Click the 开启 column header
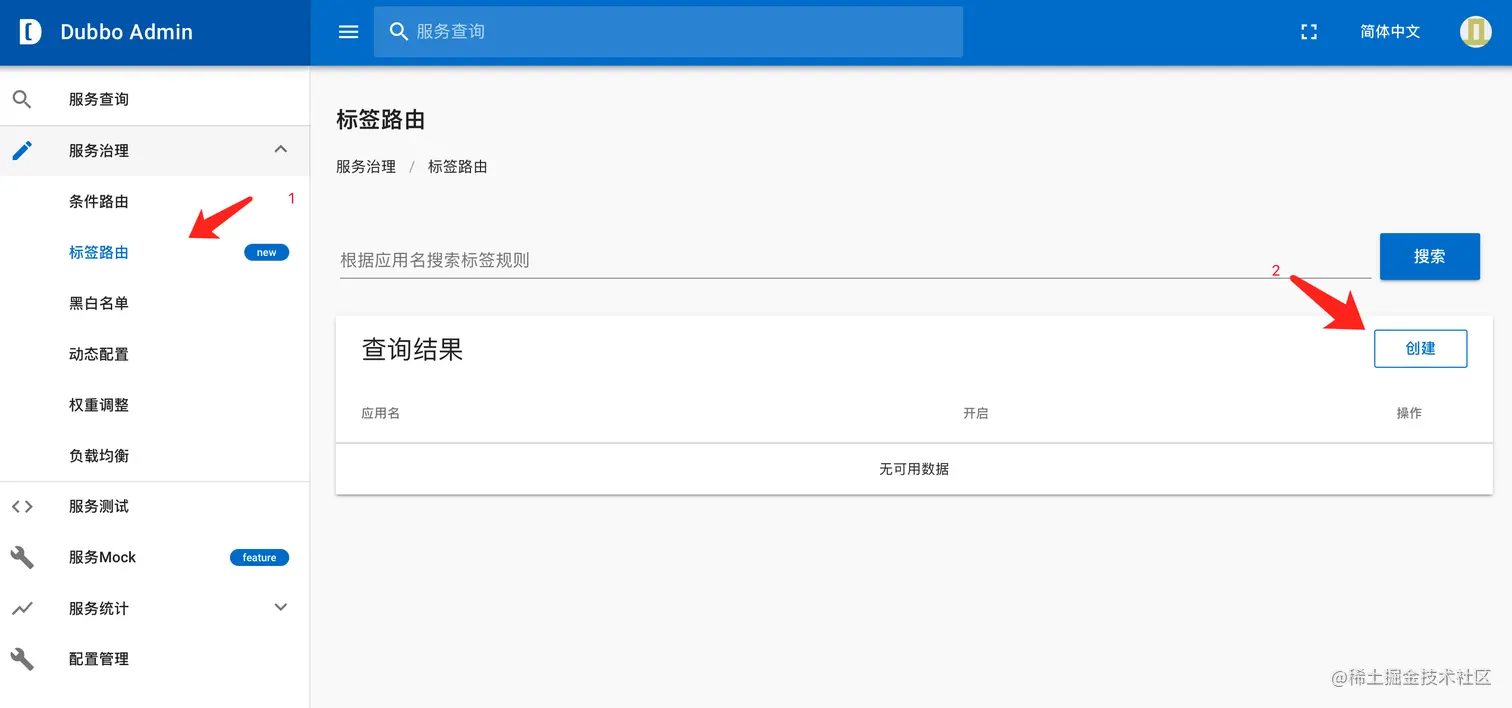This screenshot has width=1512, height=708. (976, 413)
